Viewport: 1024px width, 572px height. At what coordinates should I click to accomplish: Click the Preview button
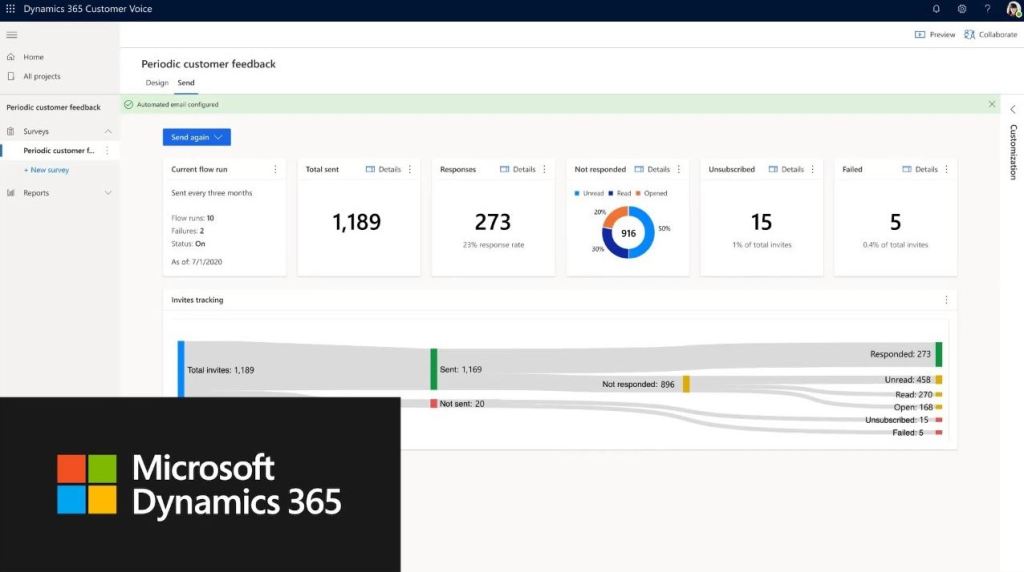935,34
